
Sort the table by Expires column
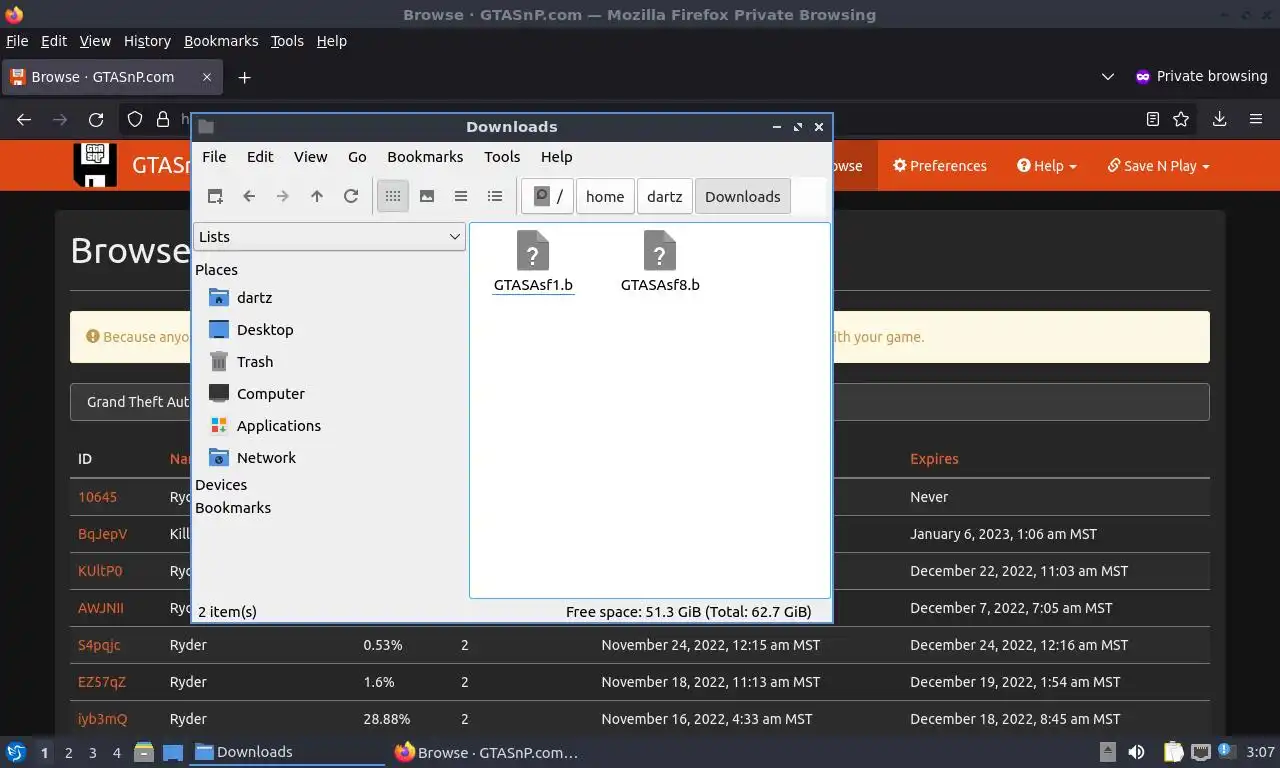click(934, 459)
